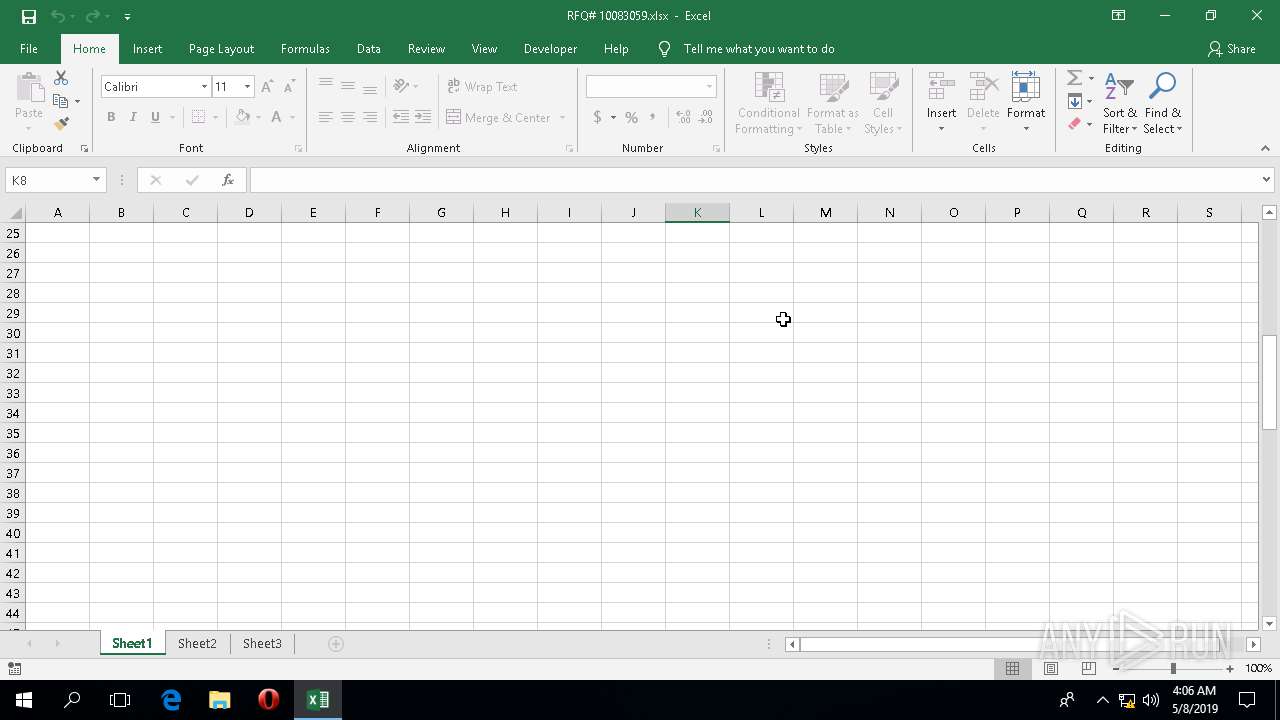Screen dimensions: 1280x720
Task: Click the Format cells button
Action: pos(1026,103)
